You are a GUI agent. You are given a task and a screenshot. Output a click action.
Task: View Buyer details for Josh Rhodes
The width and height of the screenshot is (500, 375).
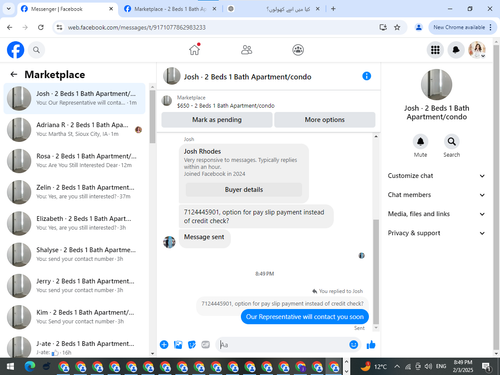click(x=244, y=190)
